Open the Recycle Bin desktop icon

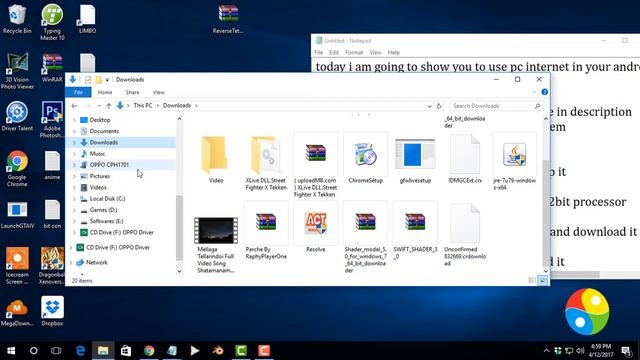17,19
